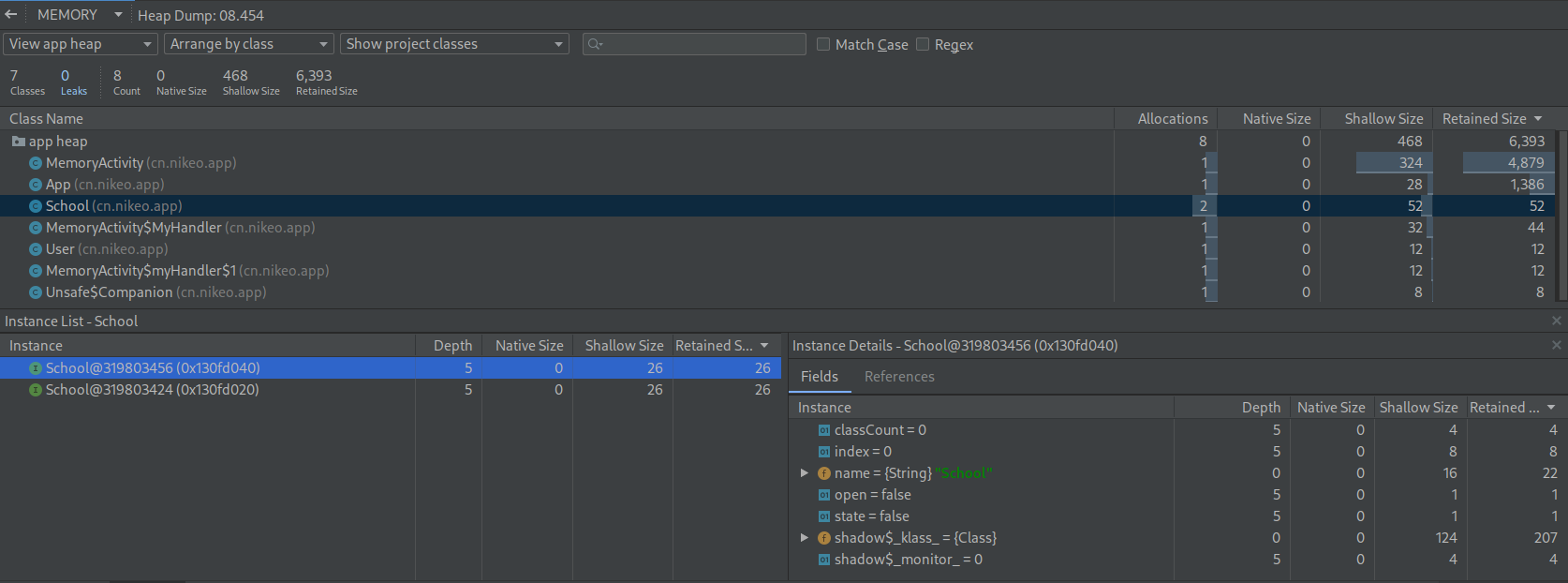Click the class search input field
Screen dimensions: 1568x583
[694, 44]
